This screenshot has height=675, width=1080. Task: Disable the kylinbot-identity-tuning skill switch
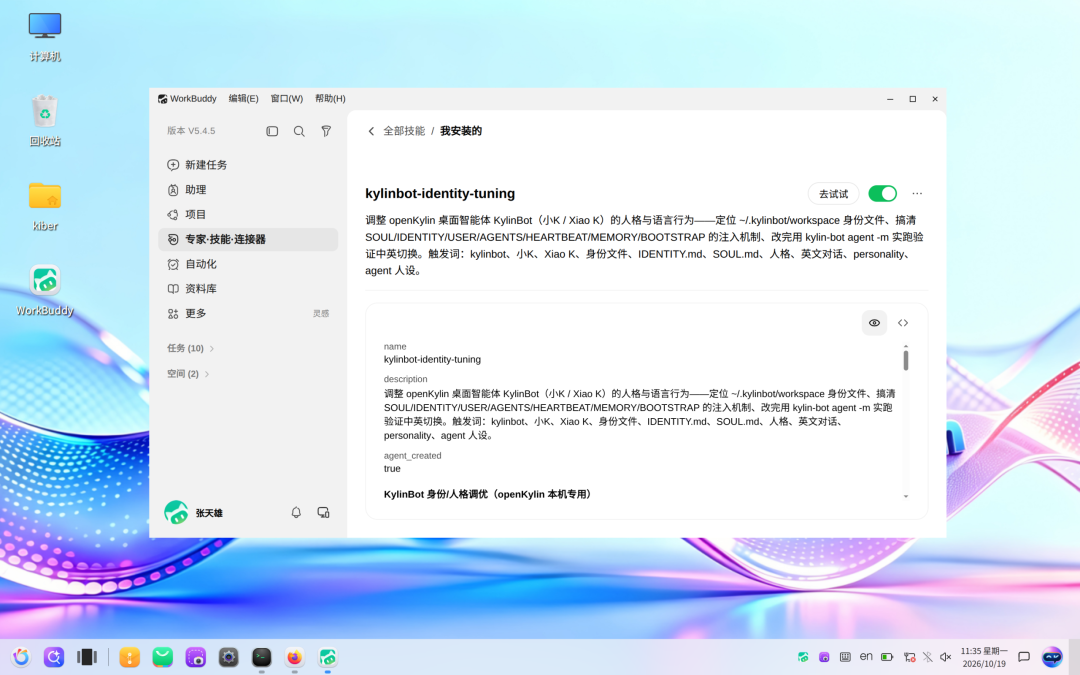(882, 194)
